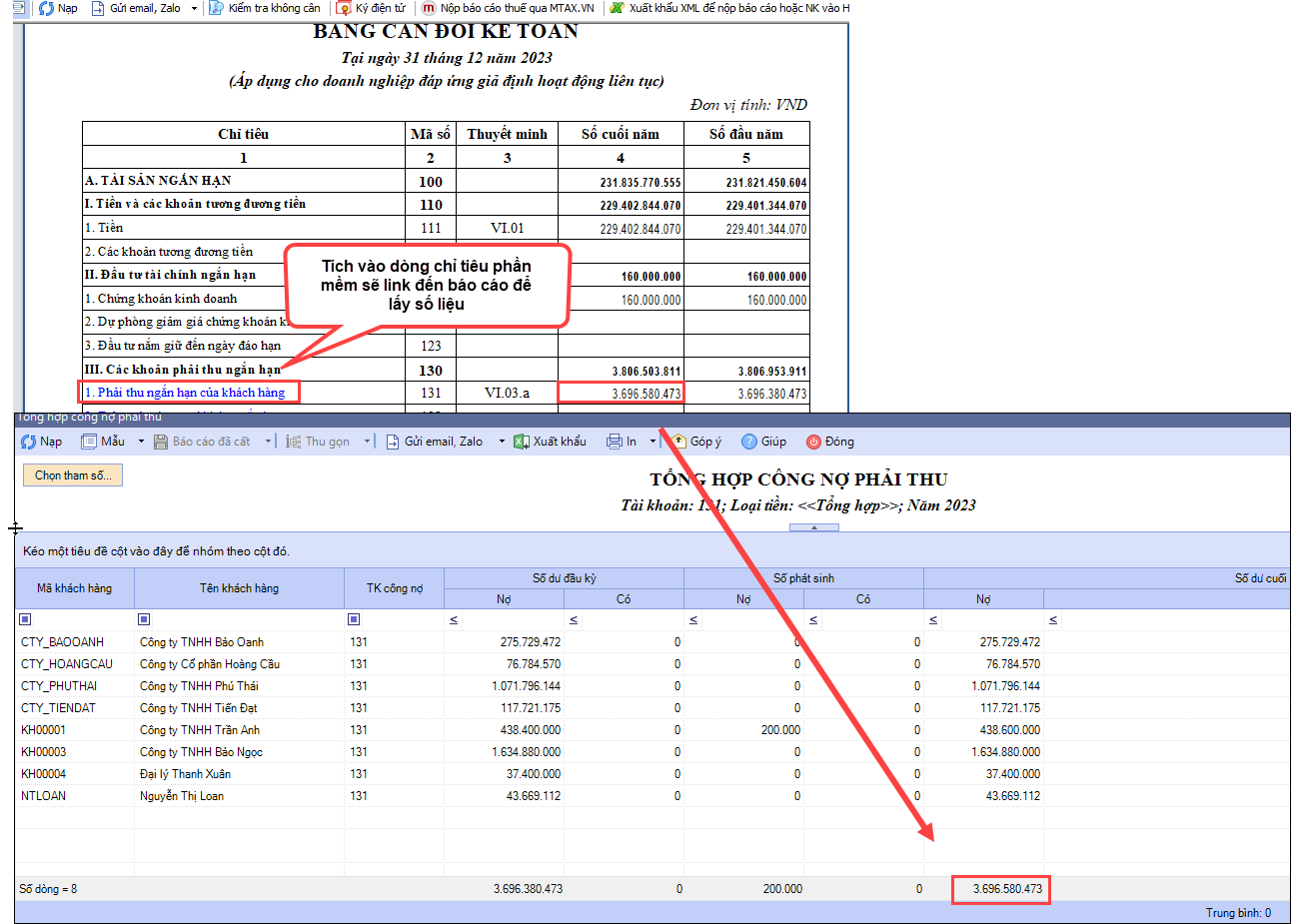Viewport: 1291px width, 924px height.
Task: Click Tên khách hàng column header
Action: (x=239, y=588)
